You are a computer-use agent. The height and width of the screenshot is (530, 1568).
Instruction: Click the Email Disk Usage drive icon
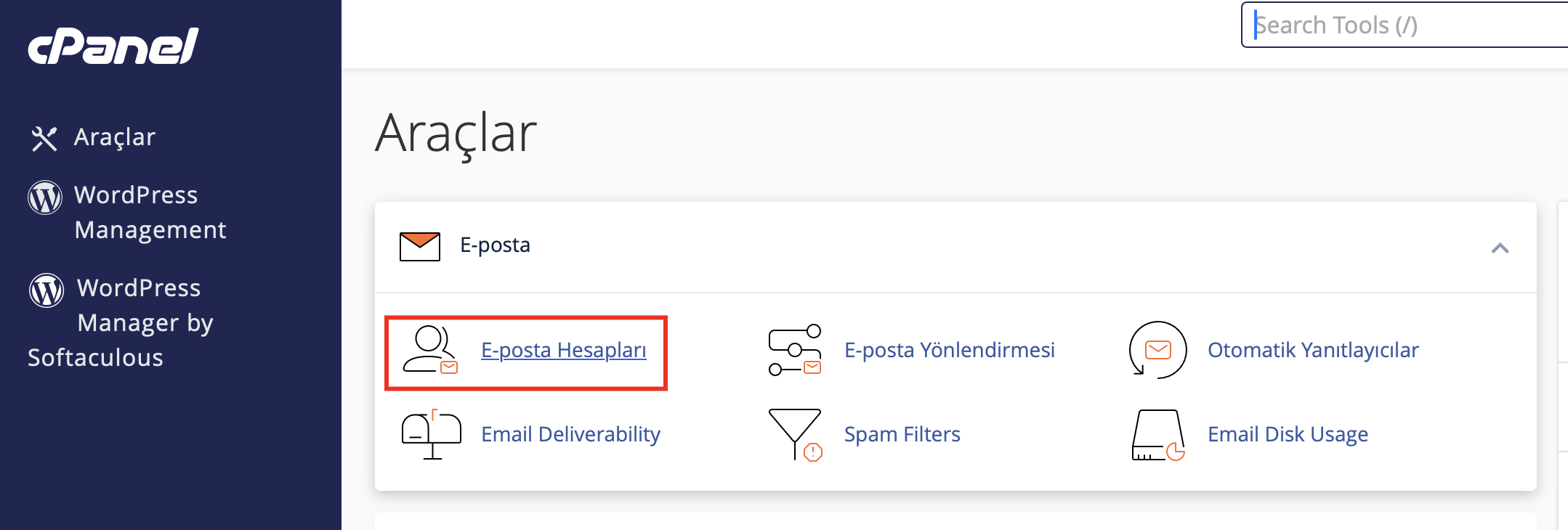coord(1158,434)
